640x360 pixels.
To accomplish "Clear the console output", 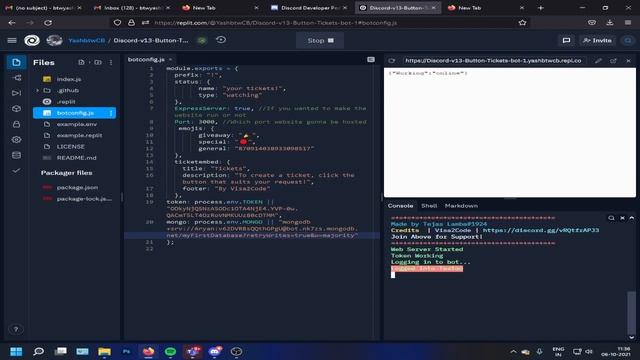I will 622,218.
